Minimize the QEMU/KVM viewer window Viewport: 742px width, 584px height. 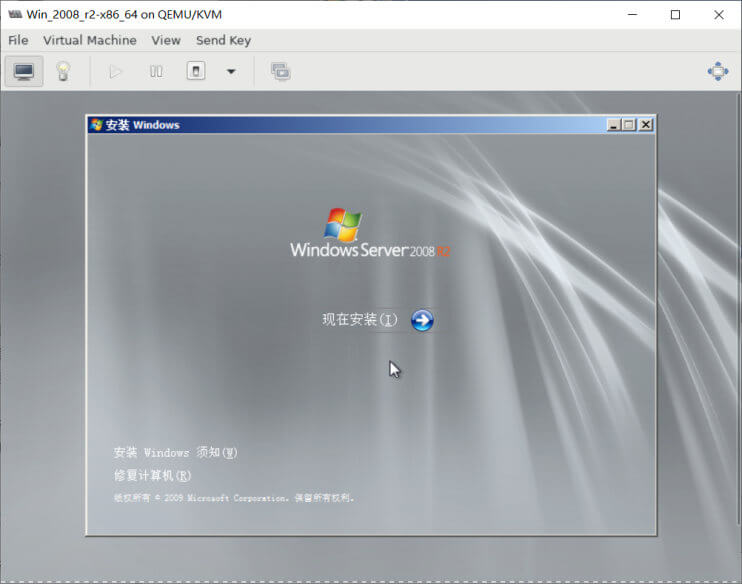click(632, 15)
